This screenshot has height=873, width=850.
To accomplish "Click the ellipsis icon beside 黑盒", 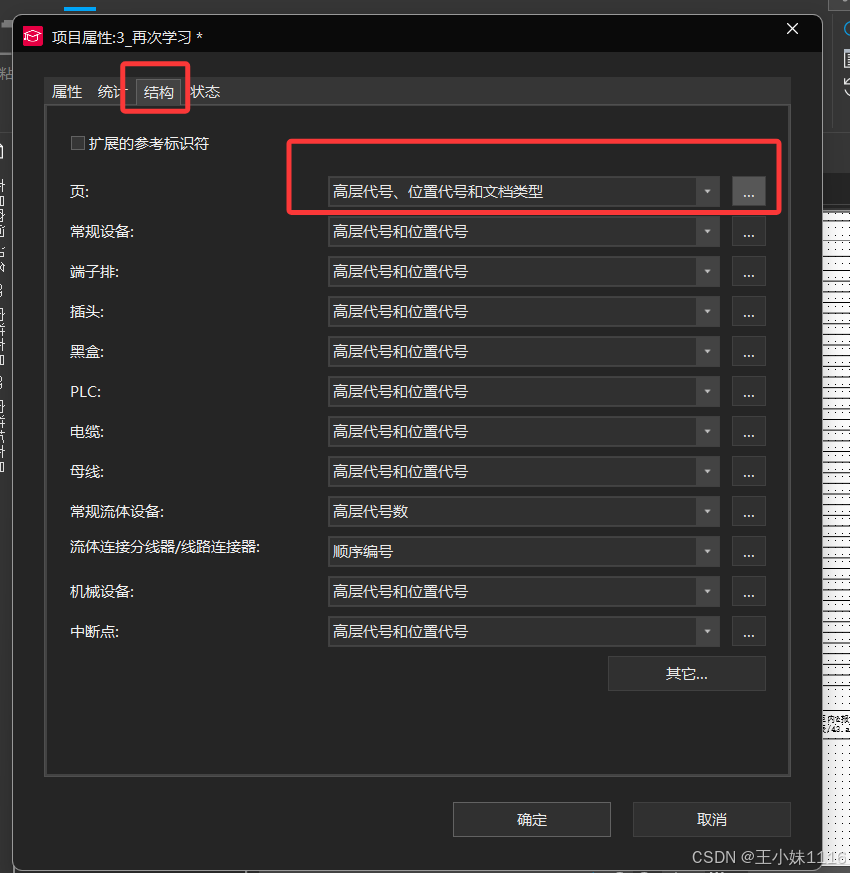I will point(748,351).
